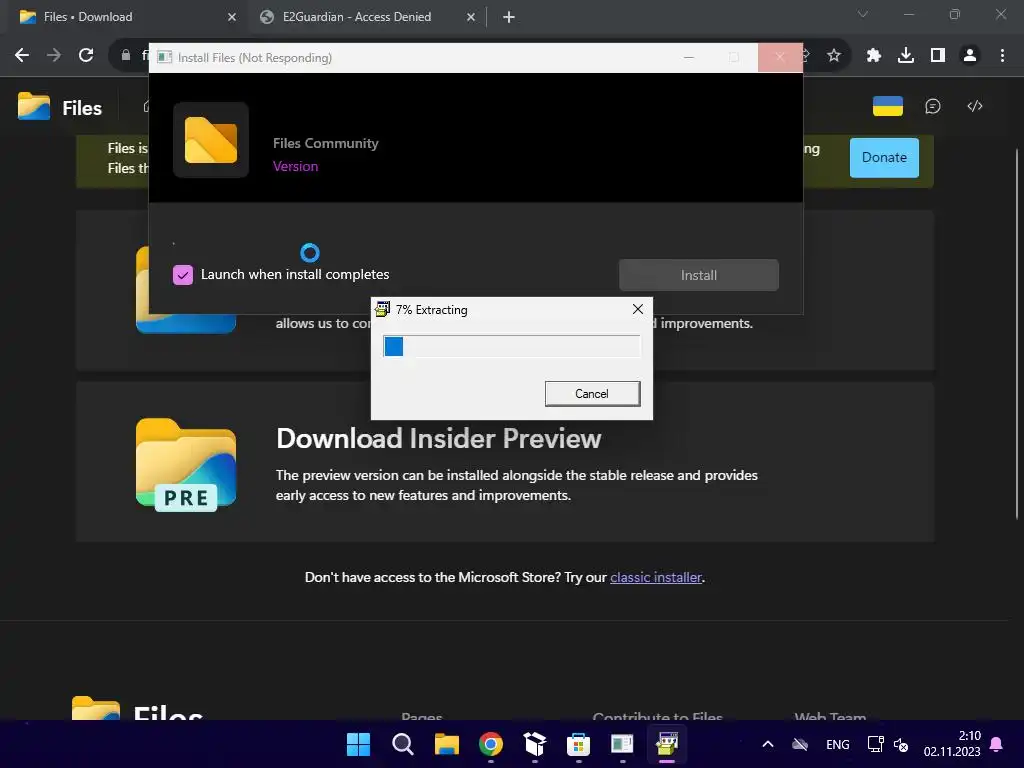Open Chrome three-dot menu
1024x768 pixels.
click(x=1002, y=56)
